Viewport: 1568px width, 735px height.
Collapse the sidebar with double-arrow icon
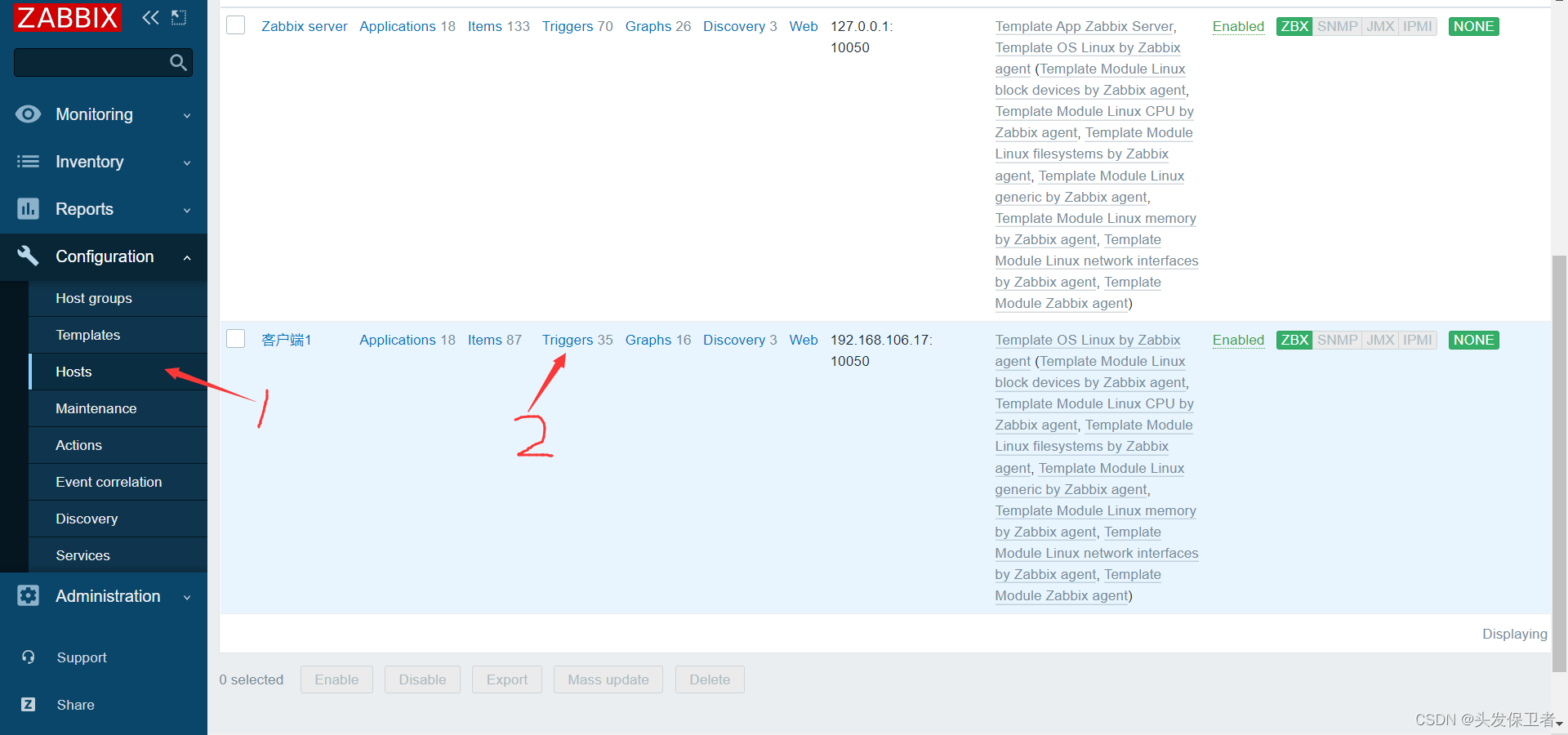[x=150, y=17]
